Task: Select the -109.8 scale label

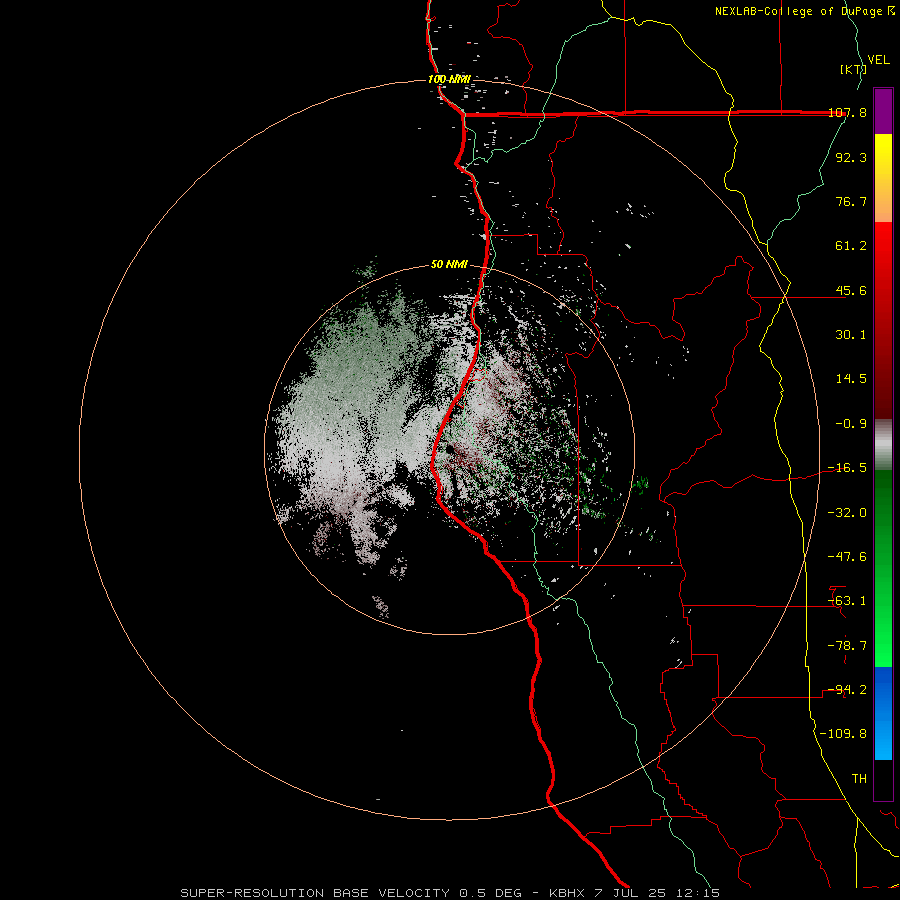Action: (x=843, y=734)
